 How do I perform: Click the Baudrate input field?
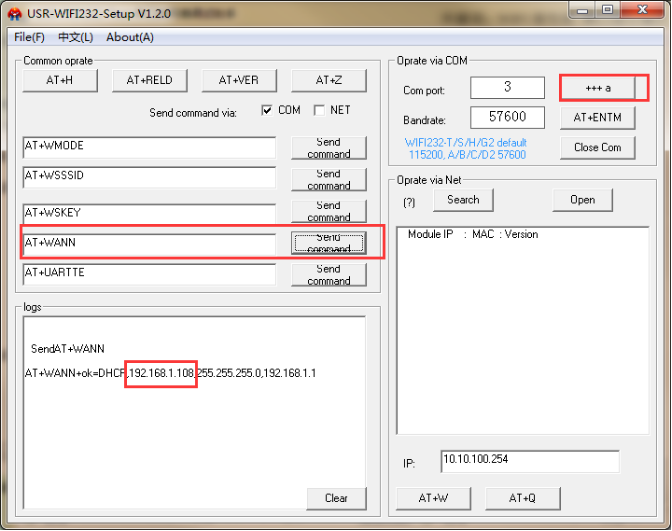pos(507,118)
